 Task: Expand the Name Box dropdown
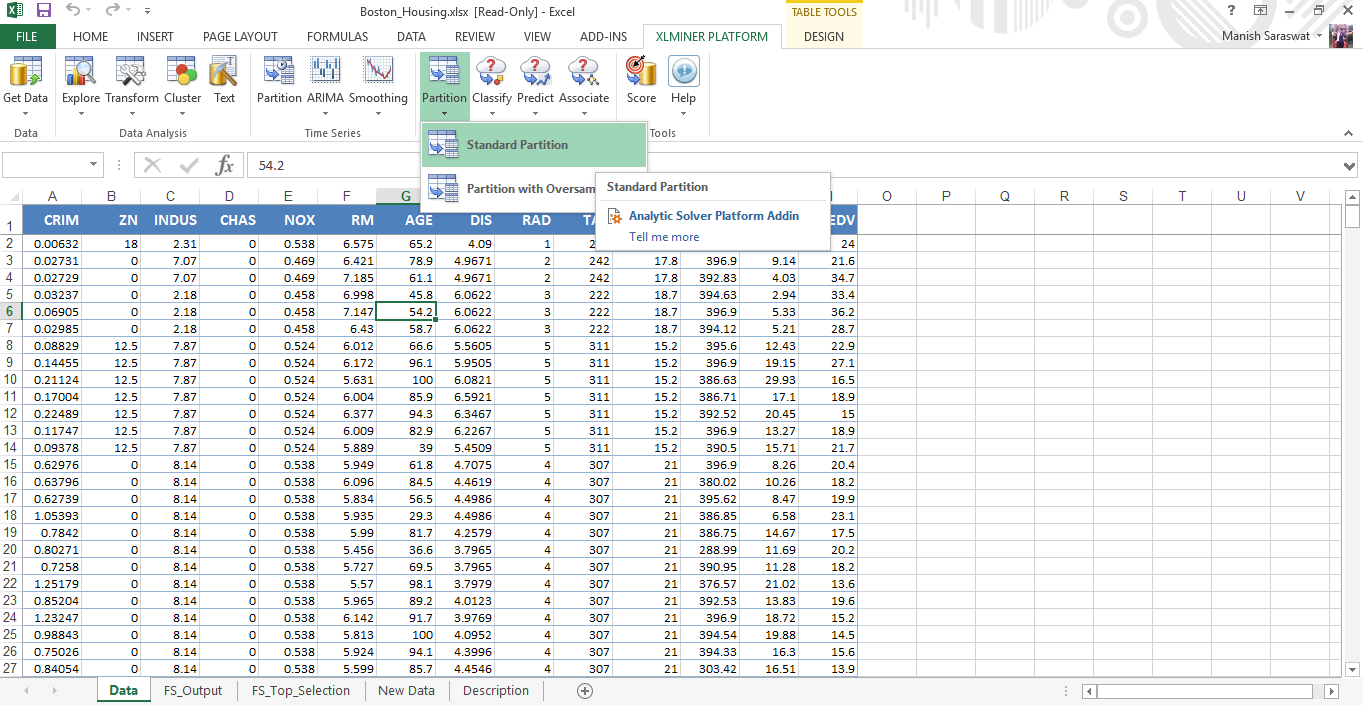coord(94,165)
